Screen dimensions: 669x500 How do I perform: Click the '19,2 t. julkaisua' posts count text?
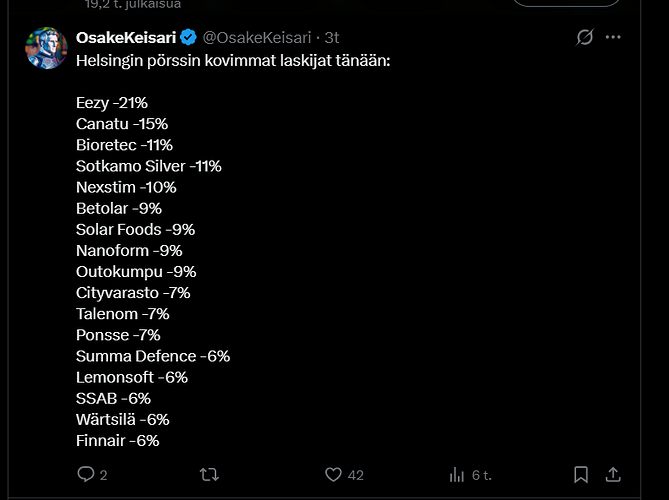[x=133, y=5]
